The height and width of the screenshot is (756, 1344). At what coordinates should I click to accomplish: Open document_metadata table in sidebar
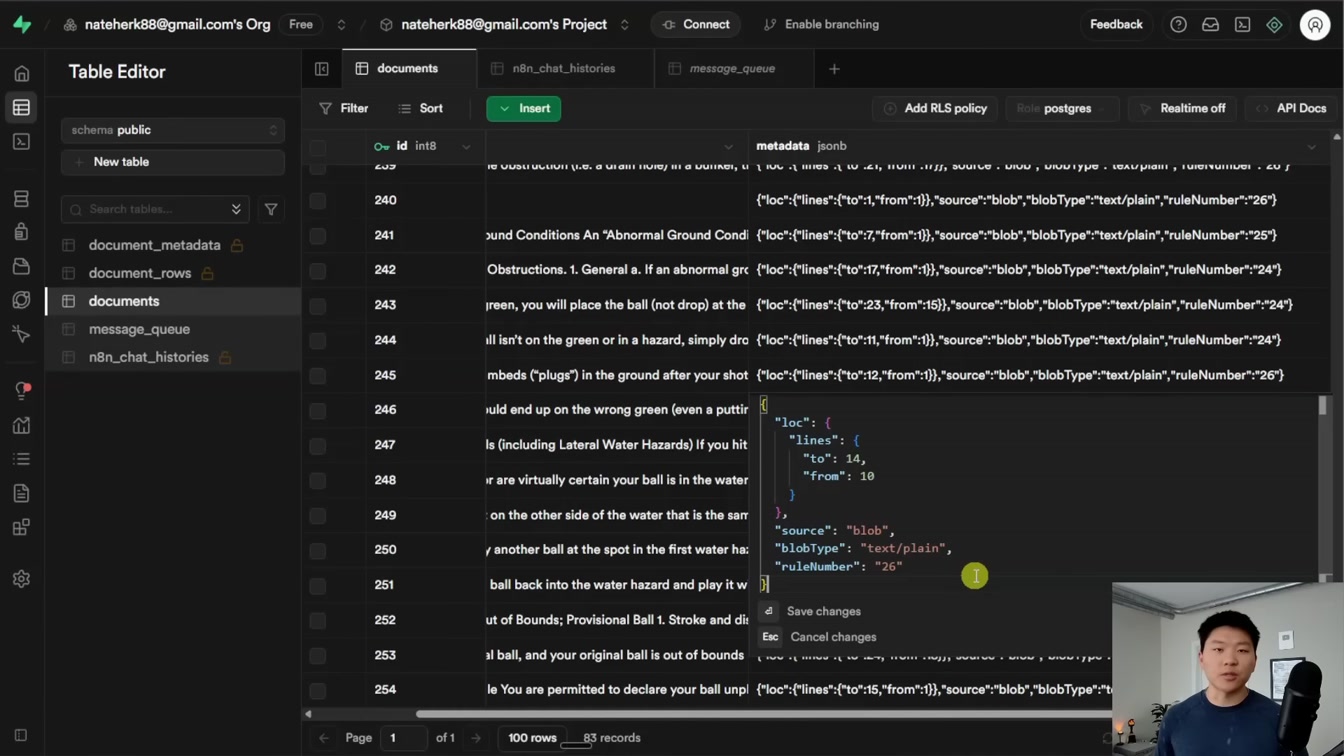point(154,245)
